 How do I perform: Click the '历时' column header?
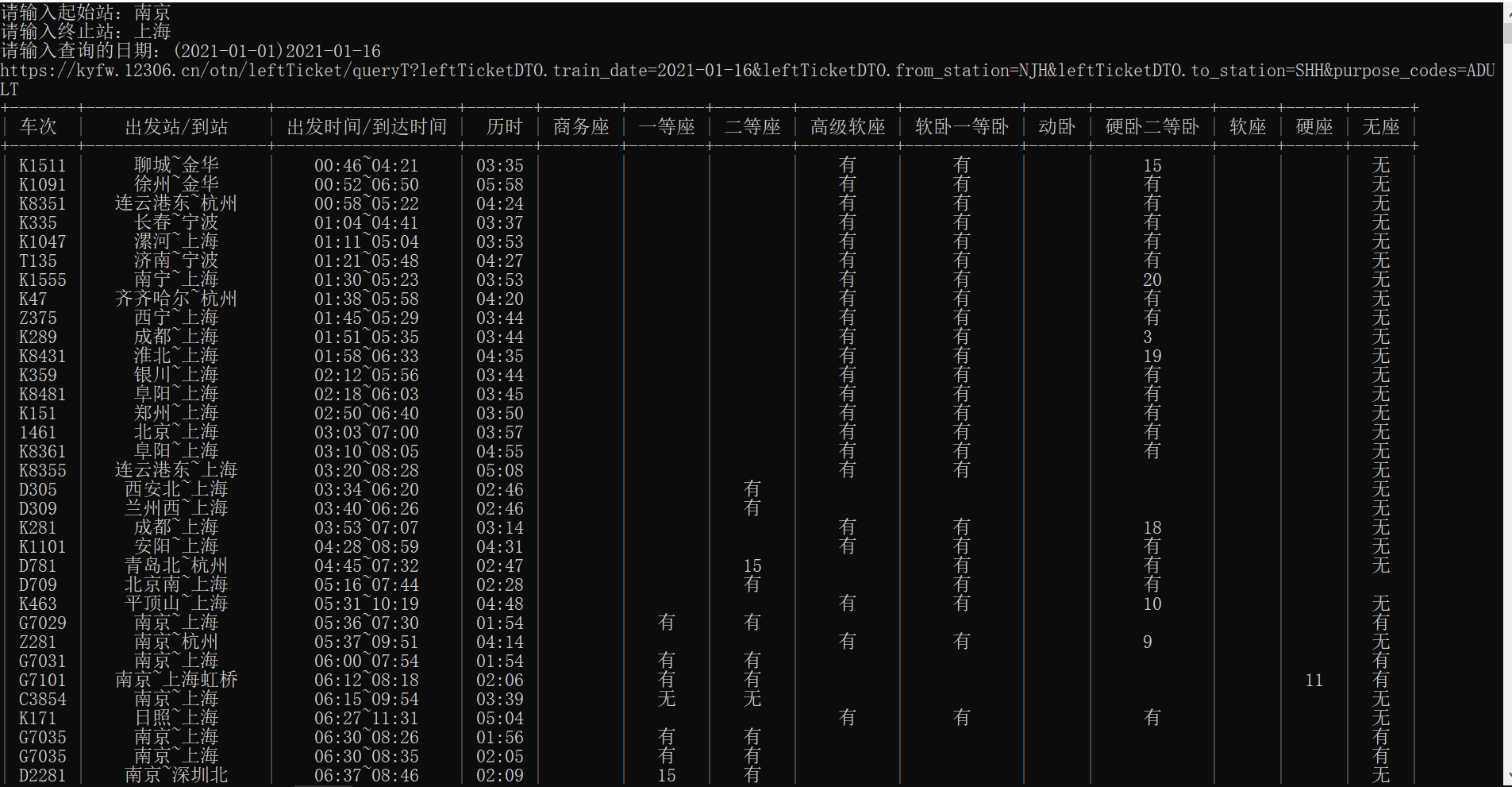(x=505, y=127)
